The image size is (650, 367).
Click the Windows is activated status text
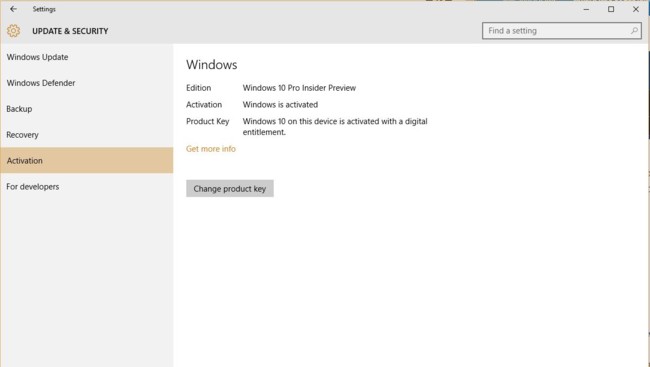point(280,105)
